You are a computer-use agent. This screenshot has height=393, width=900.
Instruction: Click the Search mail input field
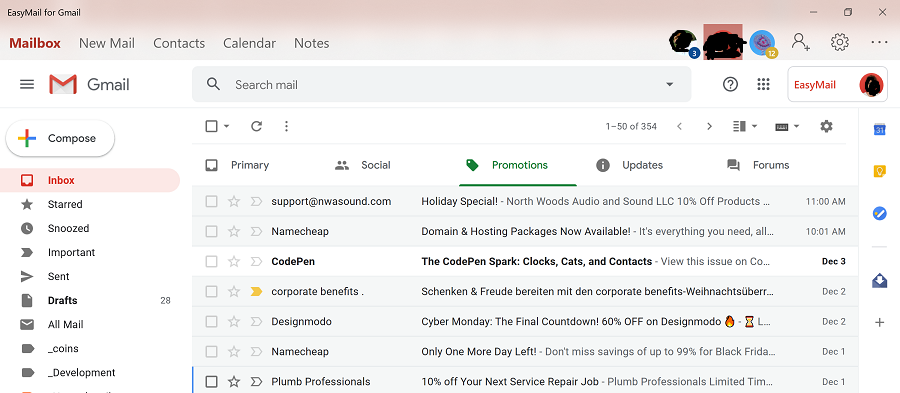442,84
